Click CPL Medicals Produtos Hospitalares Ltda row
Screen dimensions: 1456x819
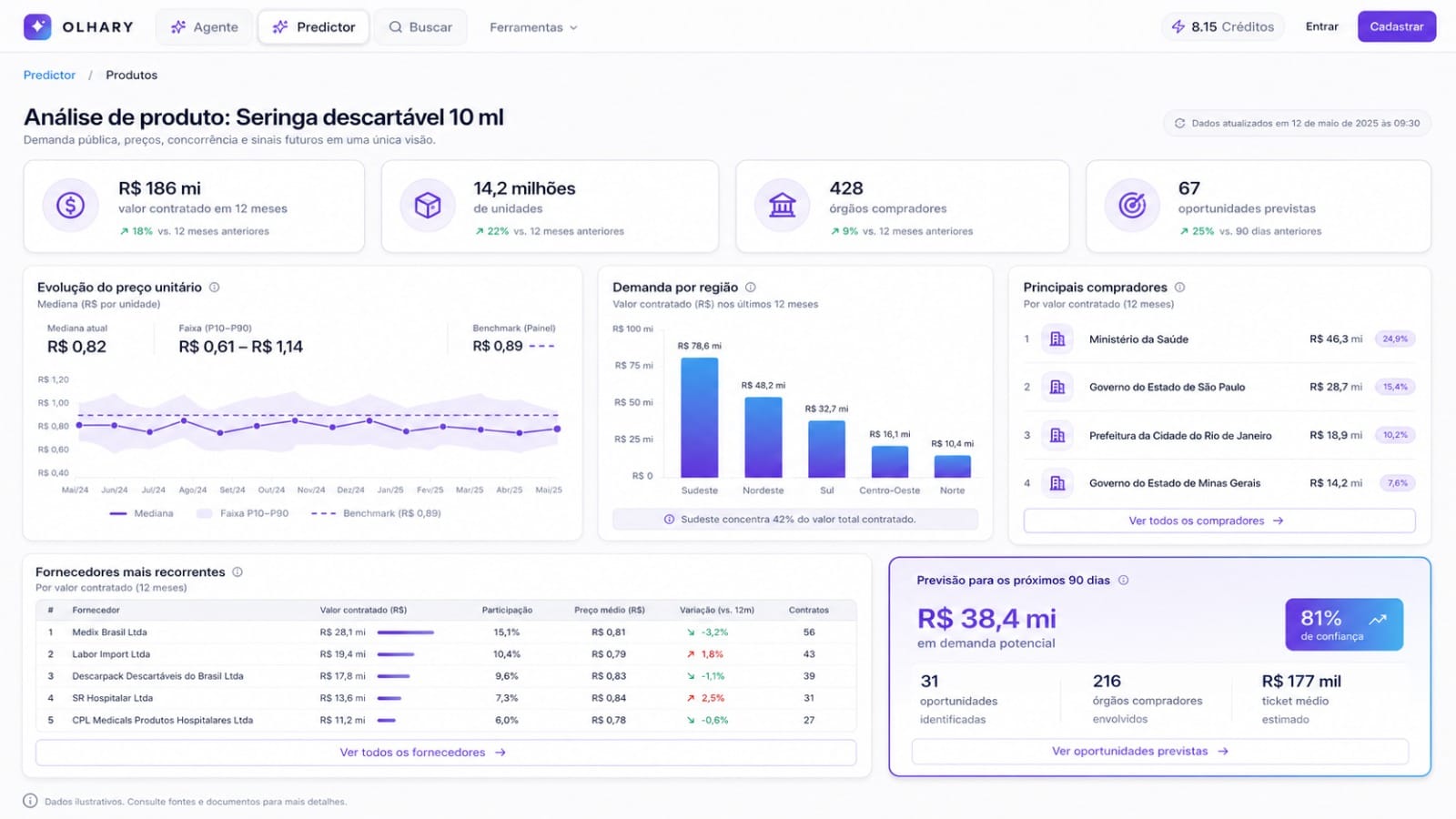coord(446,720)
